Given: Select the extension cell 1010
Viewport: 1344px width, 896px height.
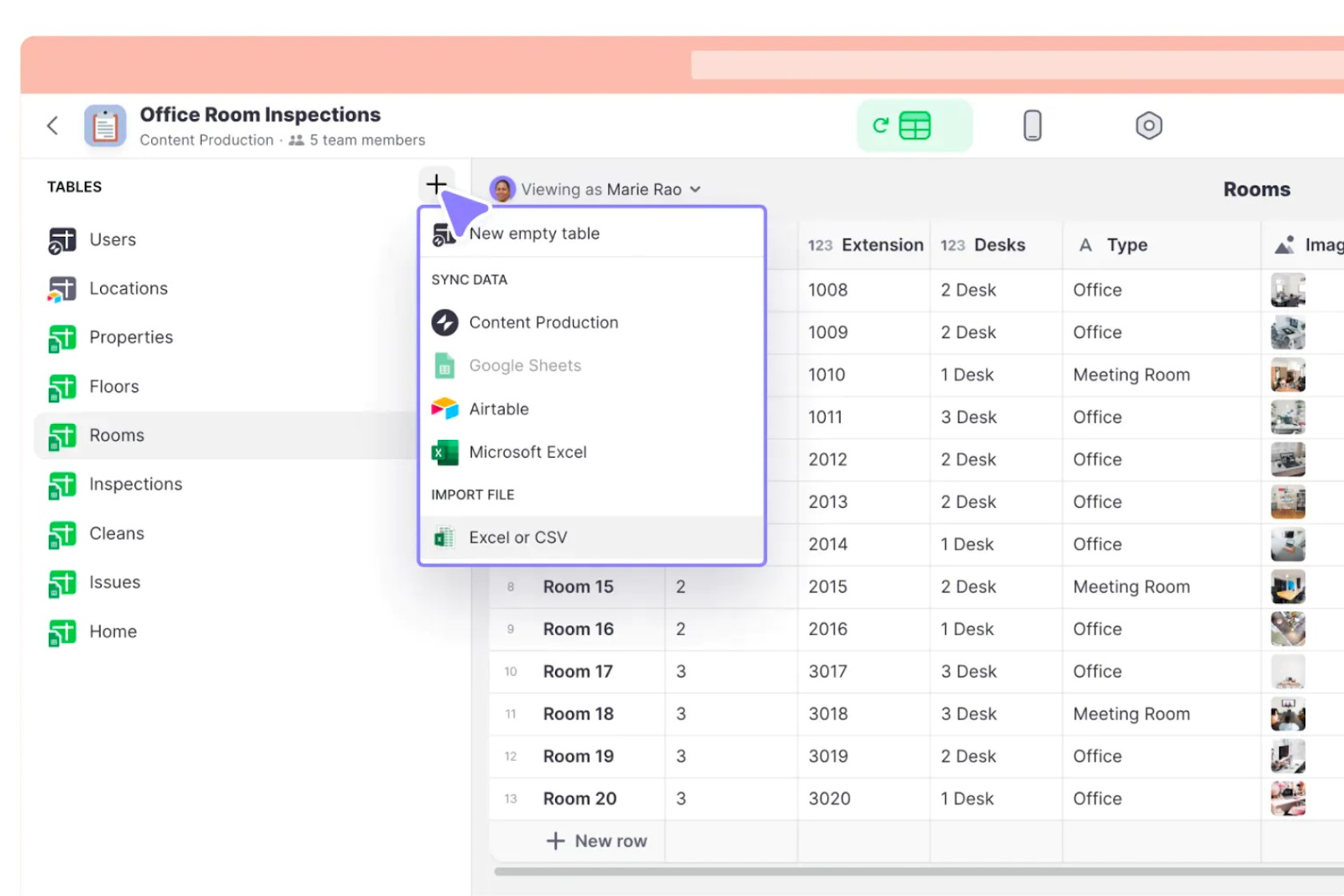Looking at the screenshot, I should (x=864, y=375).
